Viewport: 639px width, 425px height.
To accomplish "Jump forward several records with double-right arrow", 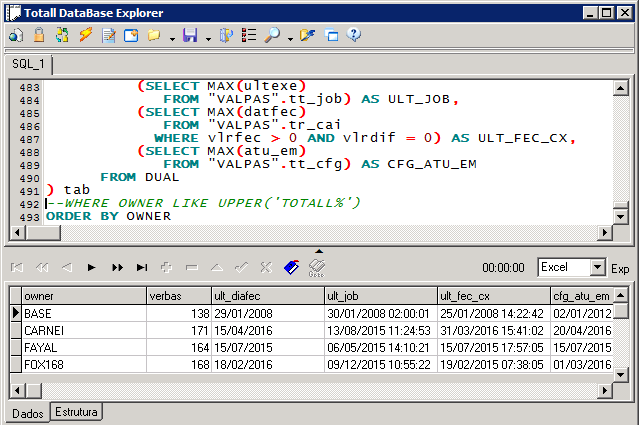I will pos(117,267).
